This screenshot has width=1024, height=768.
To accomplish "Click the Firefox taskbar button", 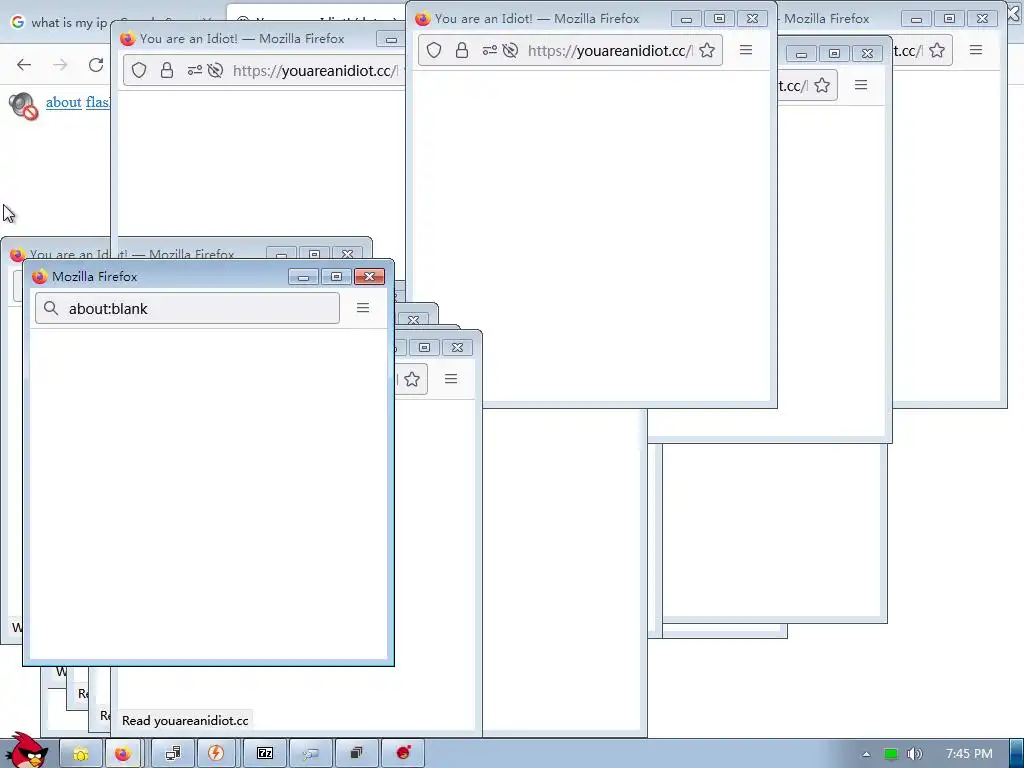I will [x=123, y=754].
